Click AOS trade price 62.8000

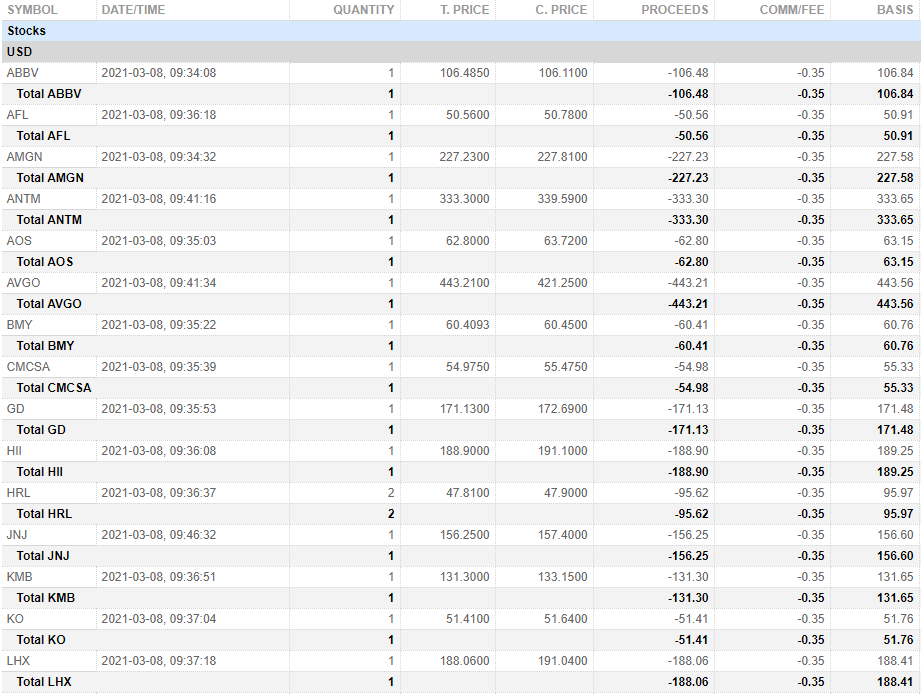pyautogui.click(x=468, y=241)
